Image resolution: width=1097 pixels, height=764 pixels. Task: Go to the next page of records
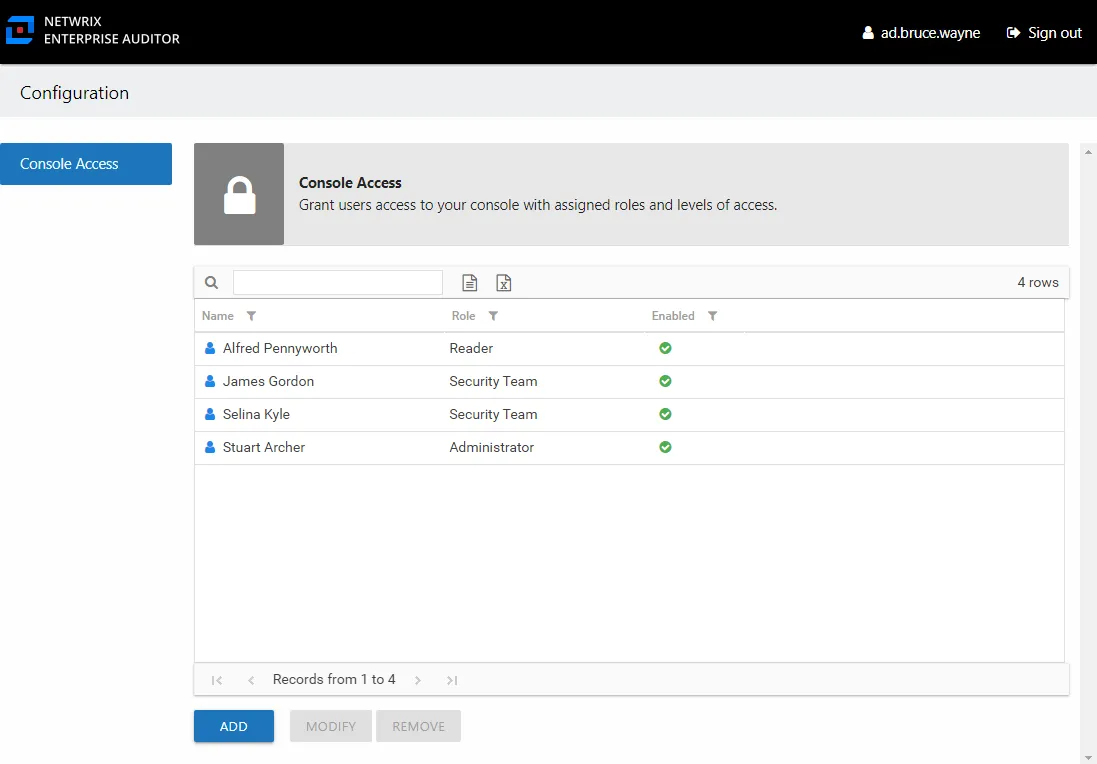coord(418,680)
